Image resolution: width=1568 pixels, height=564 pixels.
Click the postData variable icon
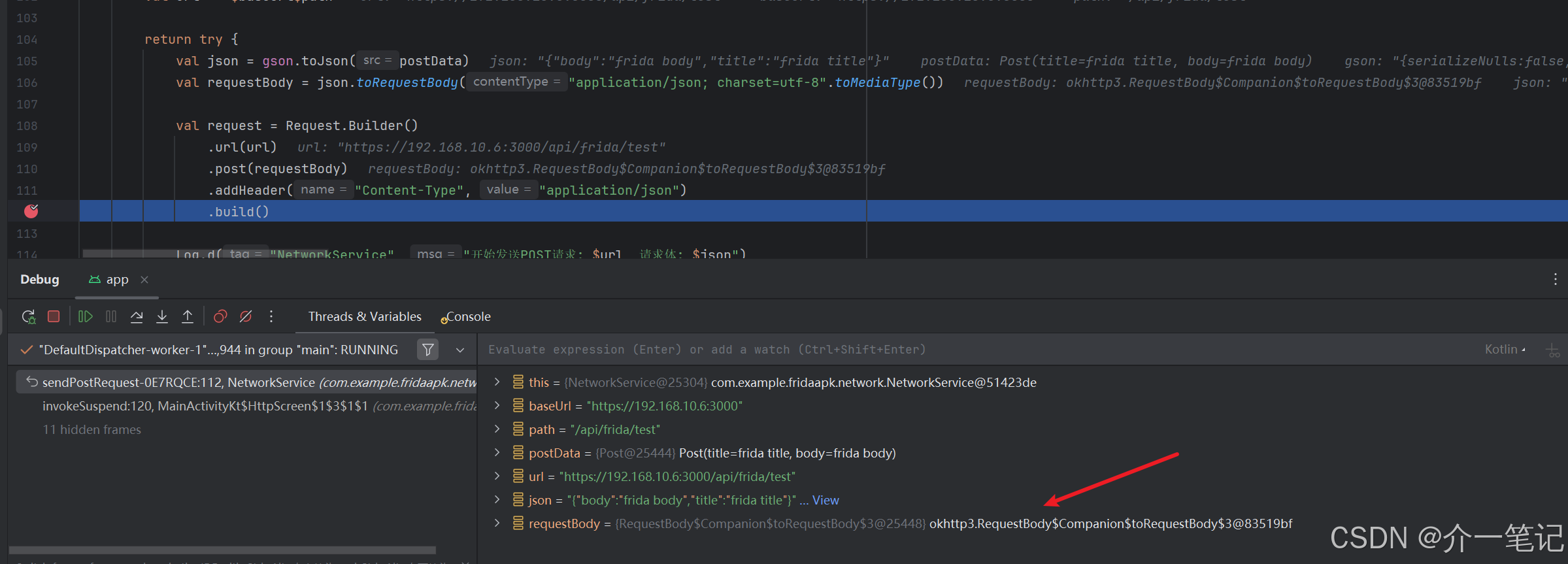tap(518, 453)
